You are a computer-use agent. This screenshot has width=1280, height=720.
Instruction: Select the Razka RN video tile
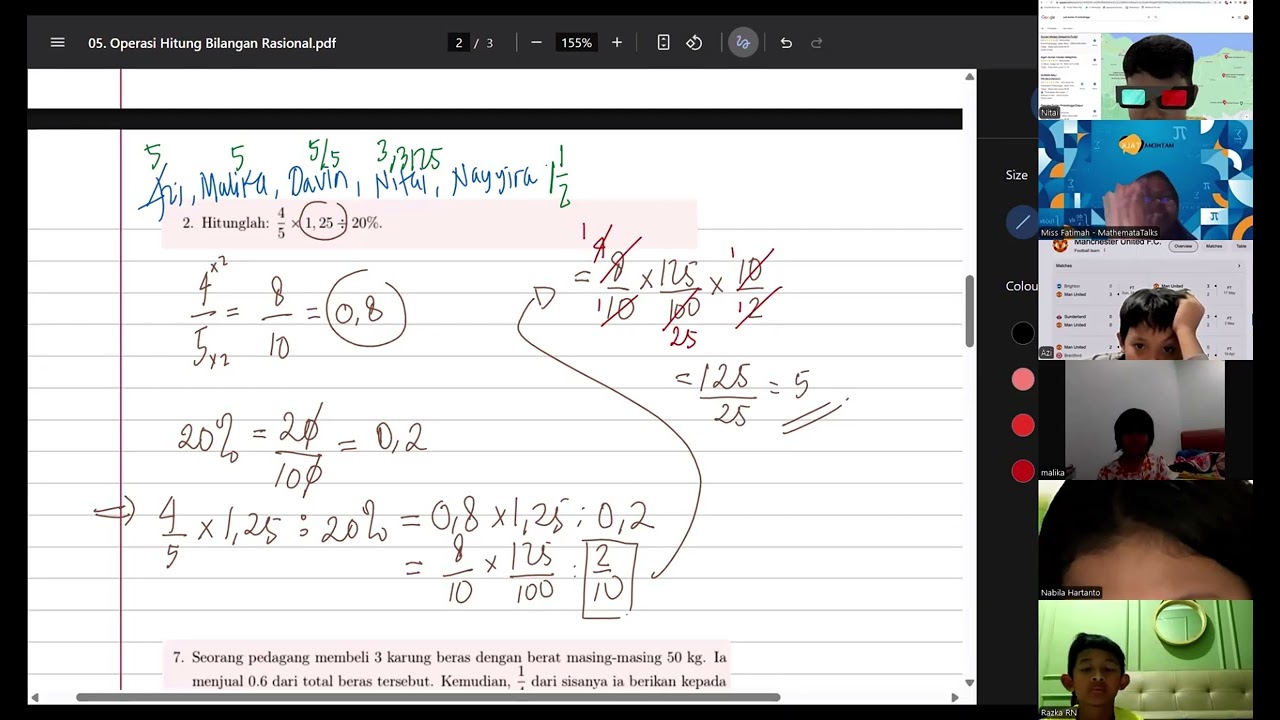[x=1145, y=660]
